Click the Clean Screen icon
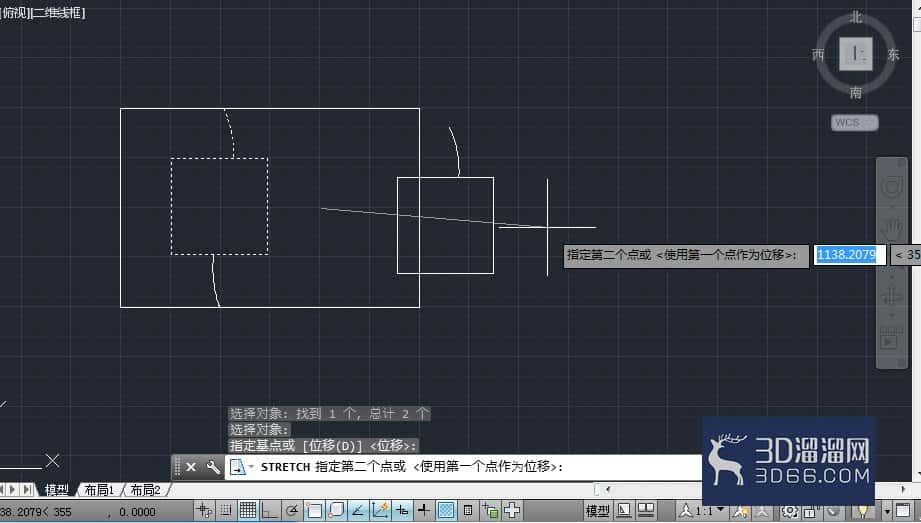921x523 pixels. coord(903,510)
